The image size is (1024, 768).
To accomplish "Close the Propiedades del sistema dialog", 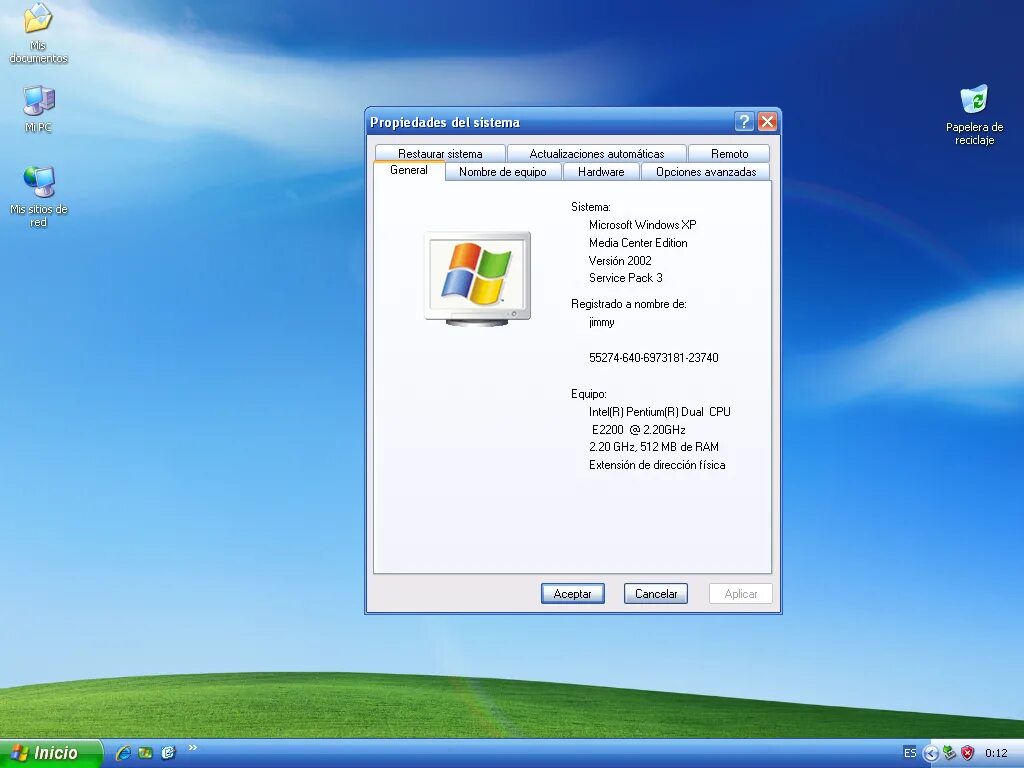I will tap(767, 121).
